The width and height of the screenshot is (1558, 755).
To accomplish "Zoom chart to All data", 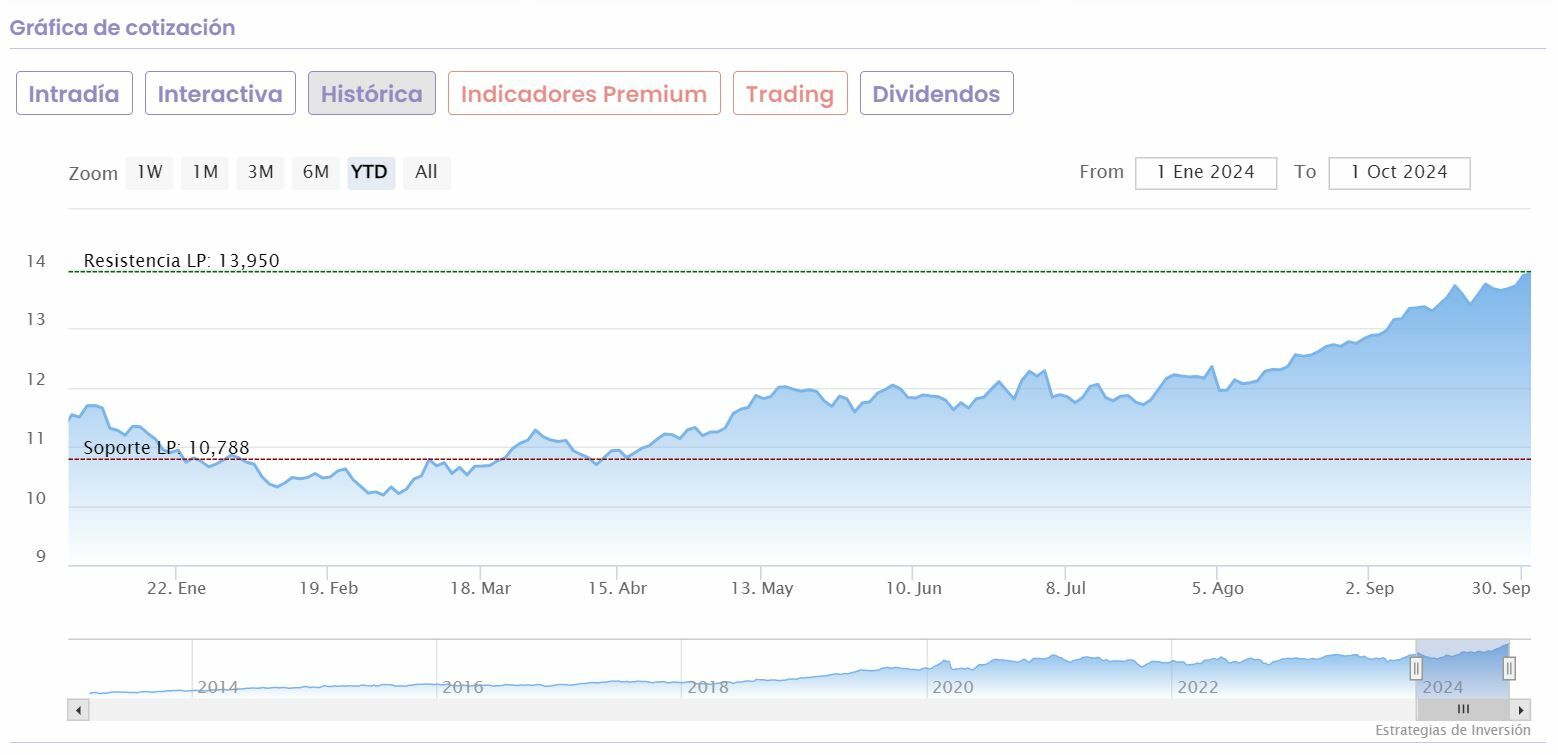I will coord(426,172).
